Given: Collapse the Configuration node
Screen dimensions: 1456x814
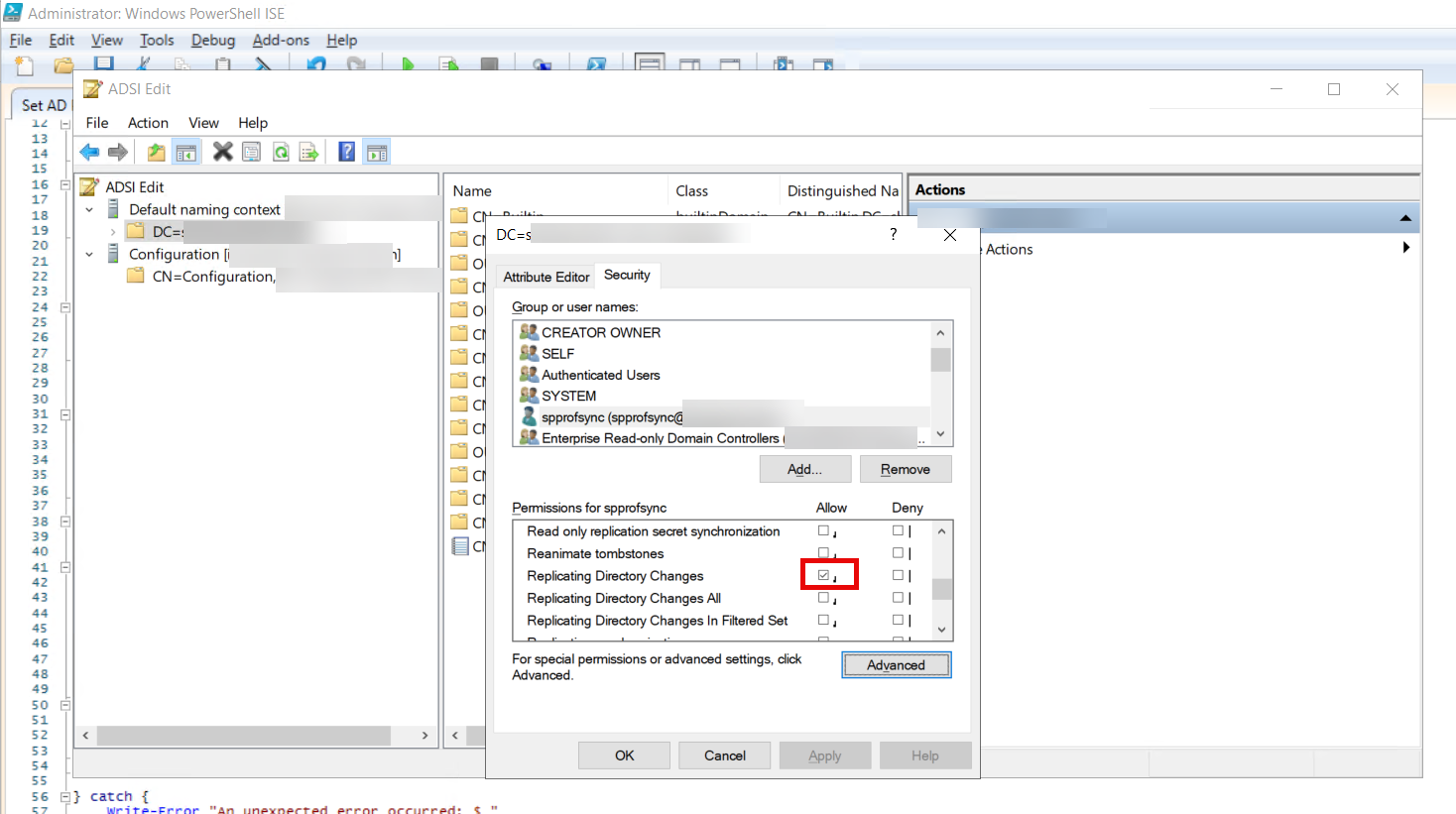Looking at the screenshot, I should click(x=89, y=254).
